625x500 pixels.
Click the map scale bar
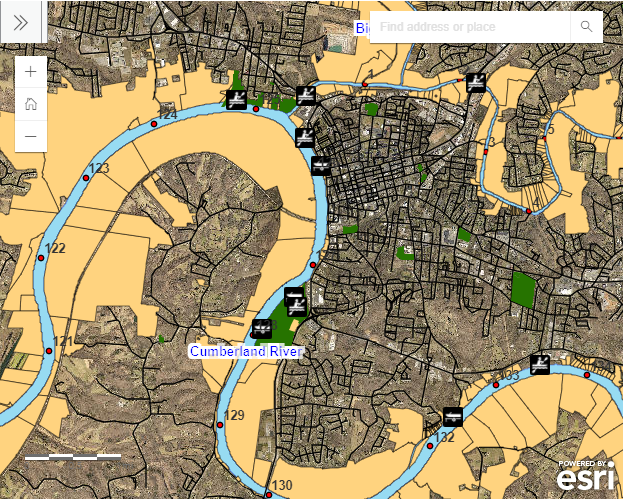[x=73, y=455]
